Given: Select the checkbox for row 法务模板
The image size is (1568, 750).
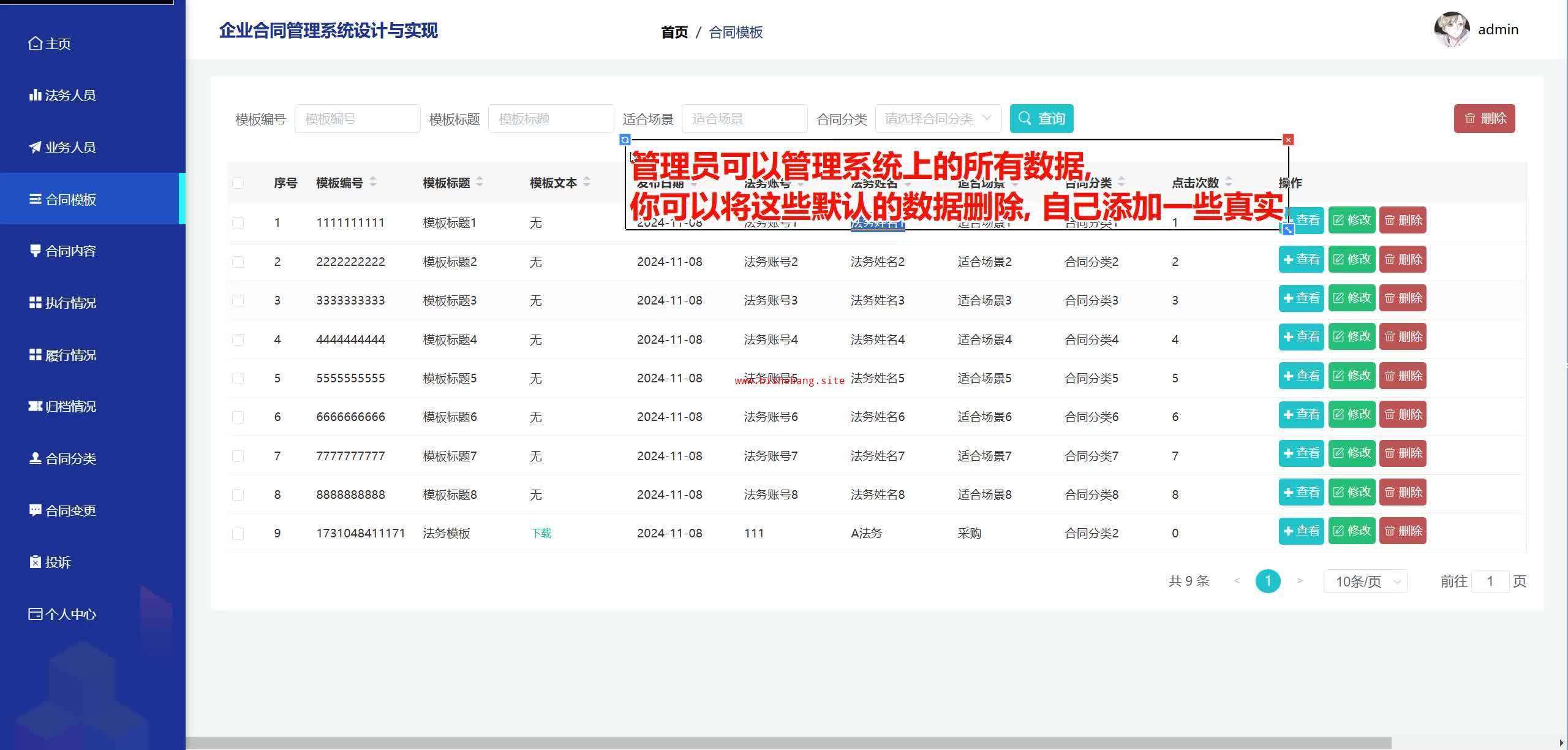Looking at the screenshot, I should [238, 533].
